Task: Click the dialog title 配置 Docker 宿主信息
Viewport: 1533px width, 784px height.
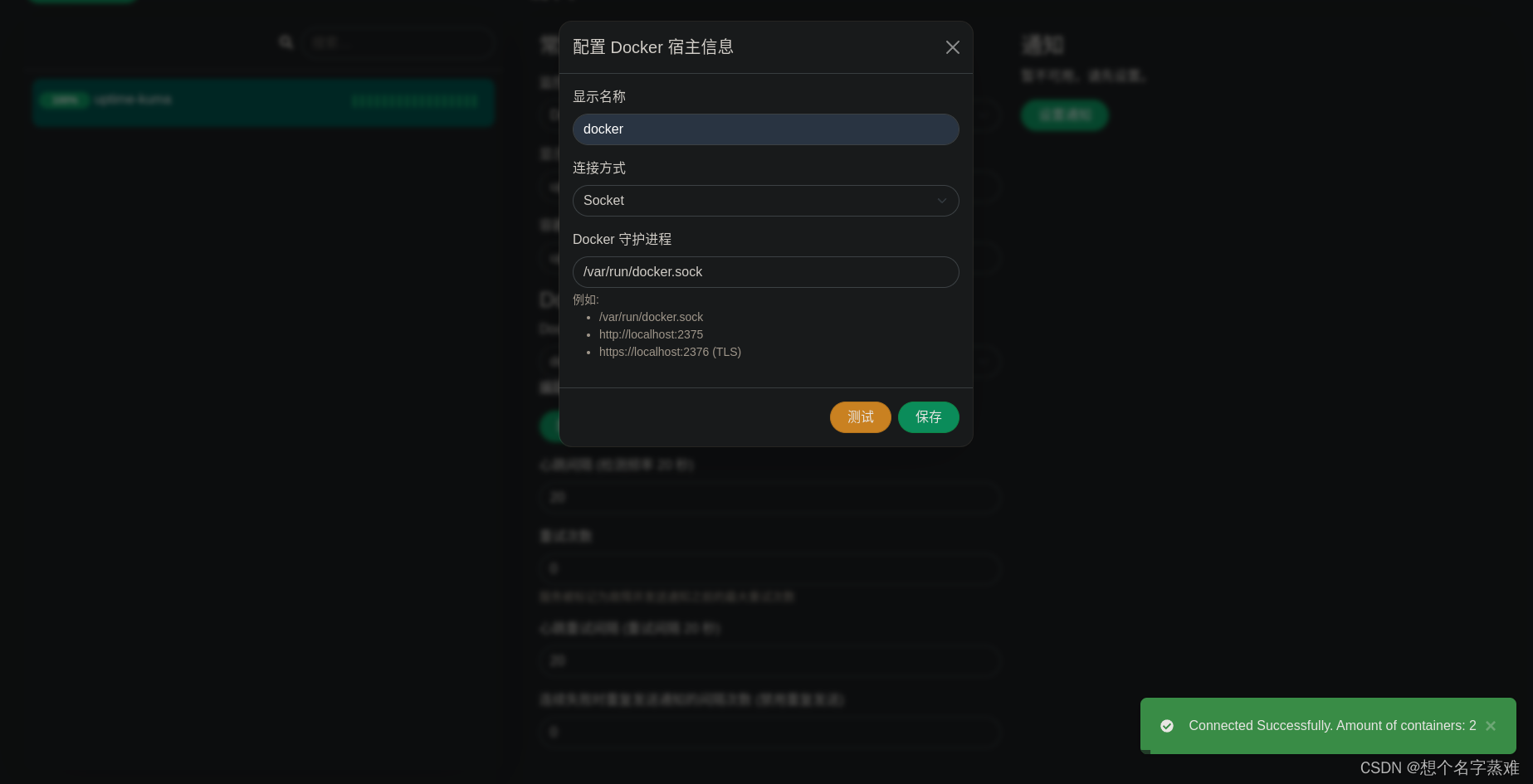Action: 653,47
